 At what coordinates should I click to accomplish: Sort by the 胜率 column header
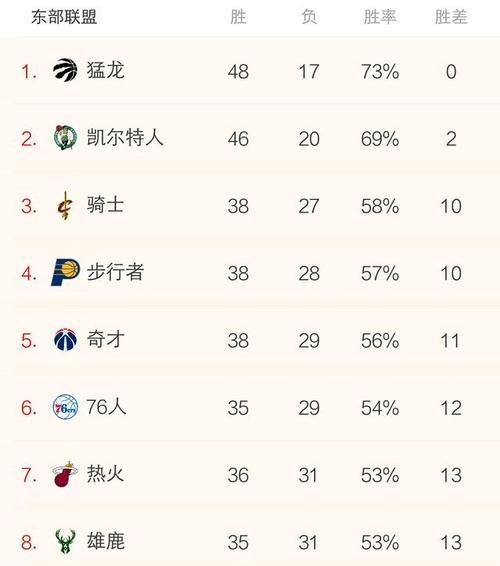click(380, 17)
